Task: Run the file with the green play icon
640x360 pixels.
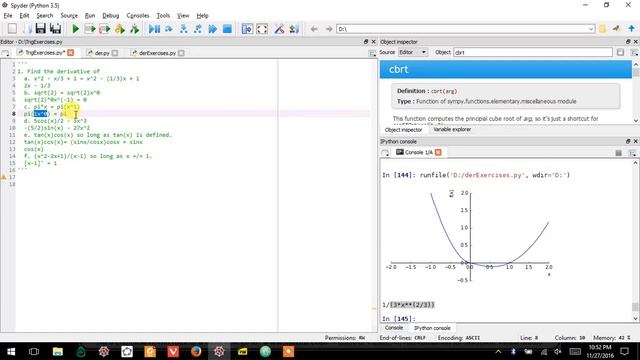Action: tap(76, 29)
